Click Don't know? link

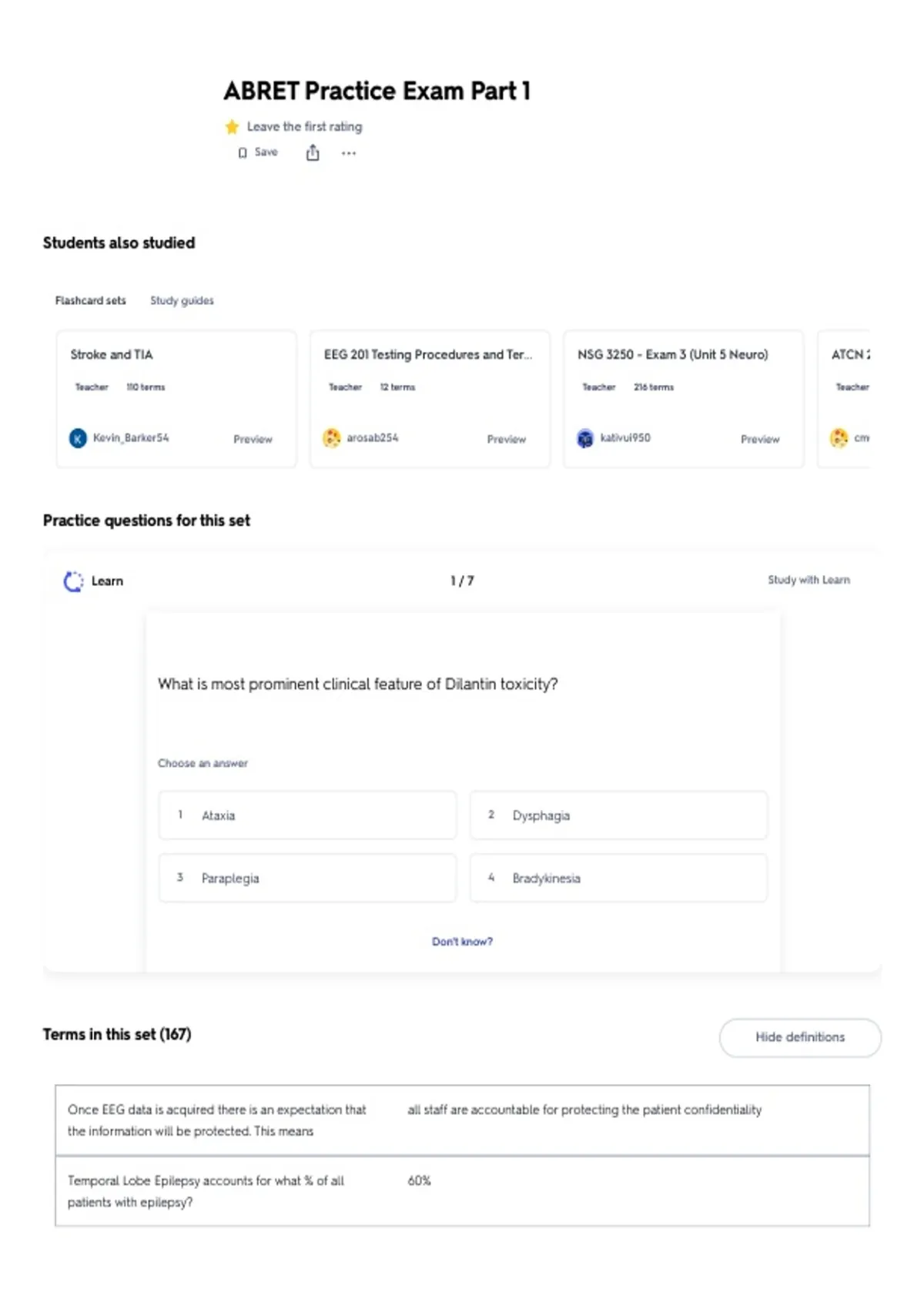(x=462, y=941)
